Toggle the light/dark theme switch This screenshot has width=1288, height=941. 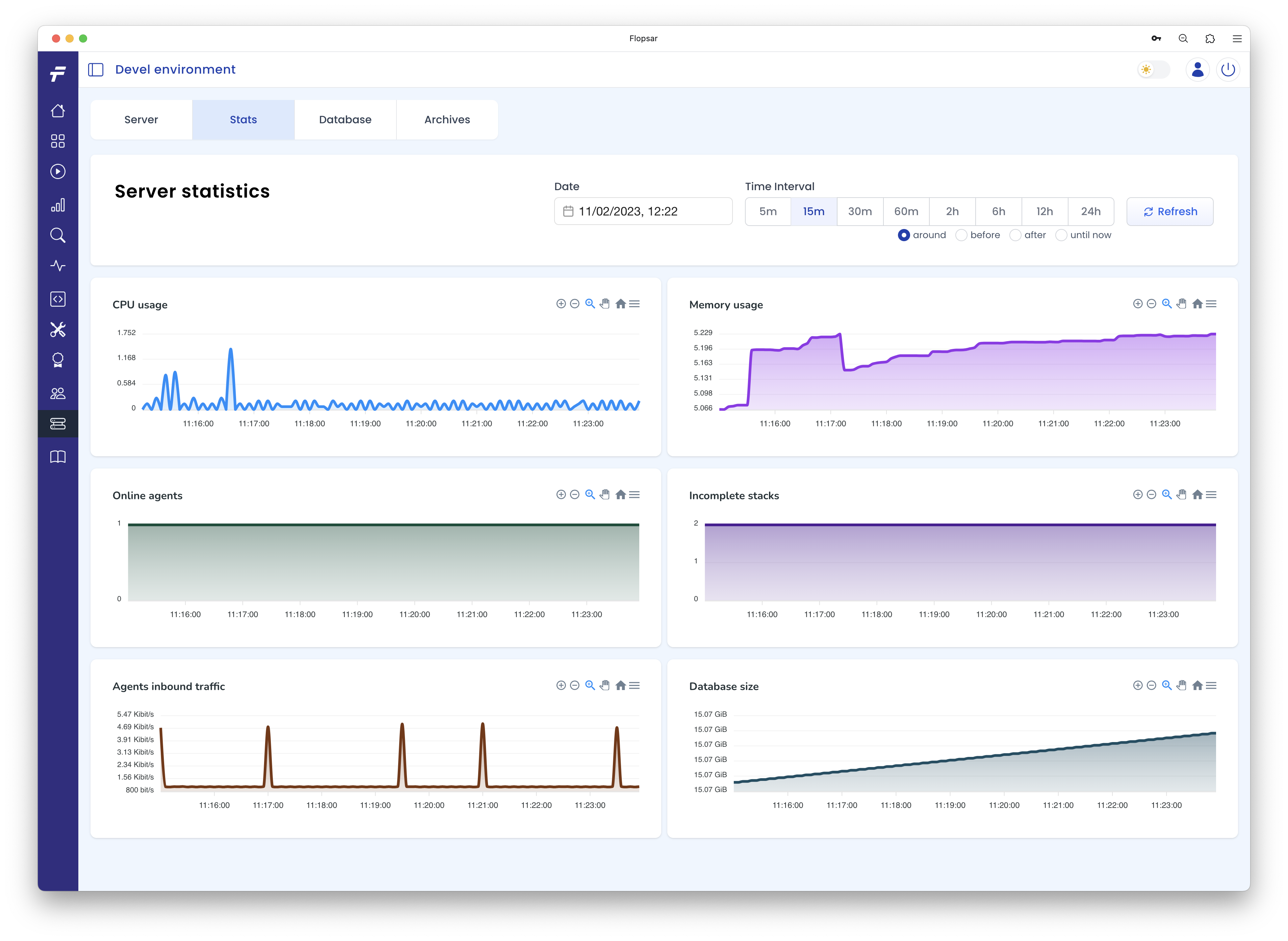[x=1153, y=70]
